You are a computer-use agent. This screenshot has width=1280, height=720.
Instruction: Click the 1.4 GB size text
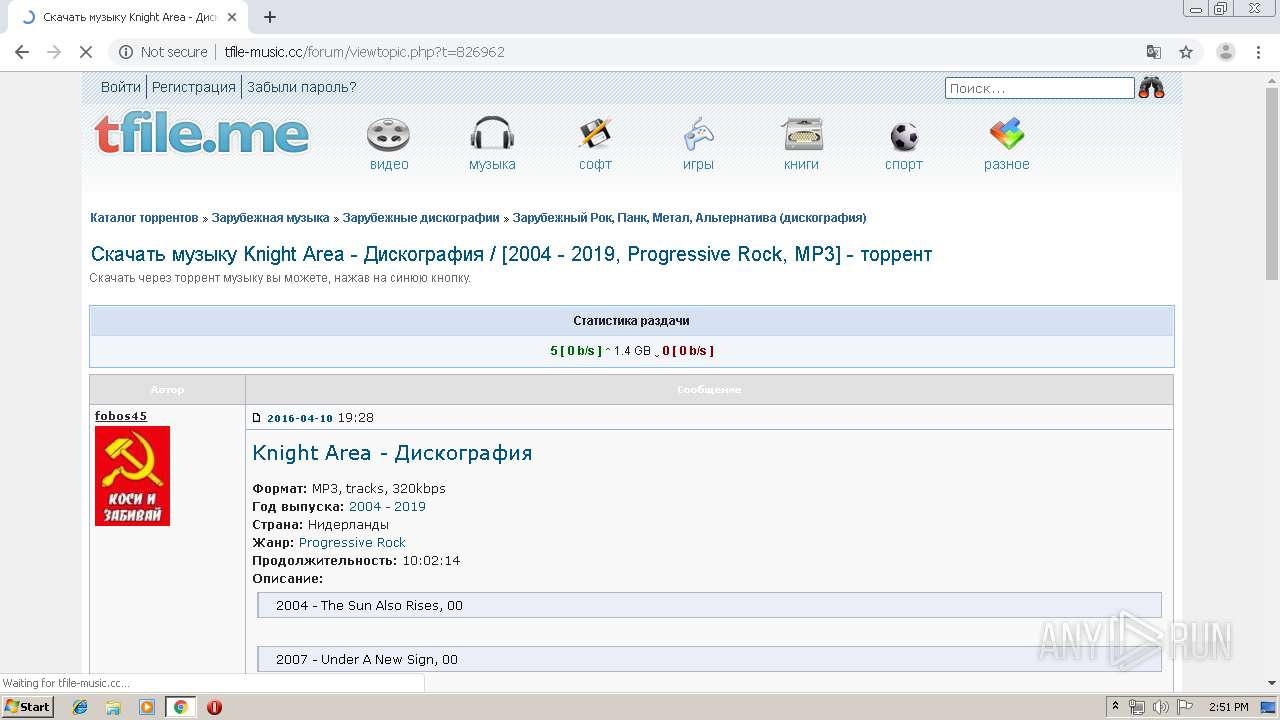pyautogui.click(x=632, y=350)
